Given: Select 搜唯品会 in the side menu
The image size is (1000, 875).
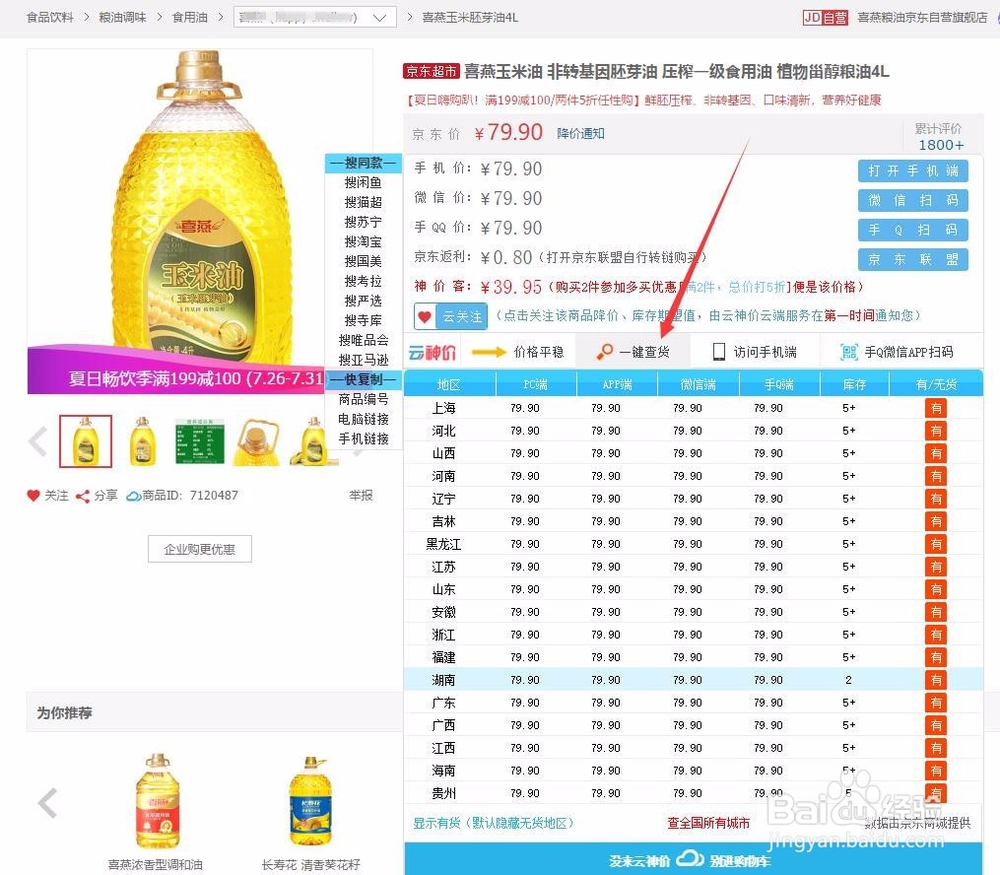Looking at the screenshot, I should point(363,340).
